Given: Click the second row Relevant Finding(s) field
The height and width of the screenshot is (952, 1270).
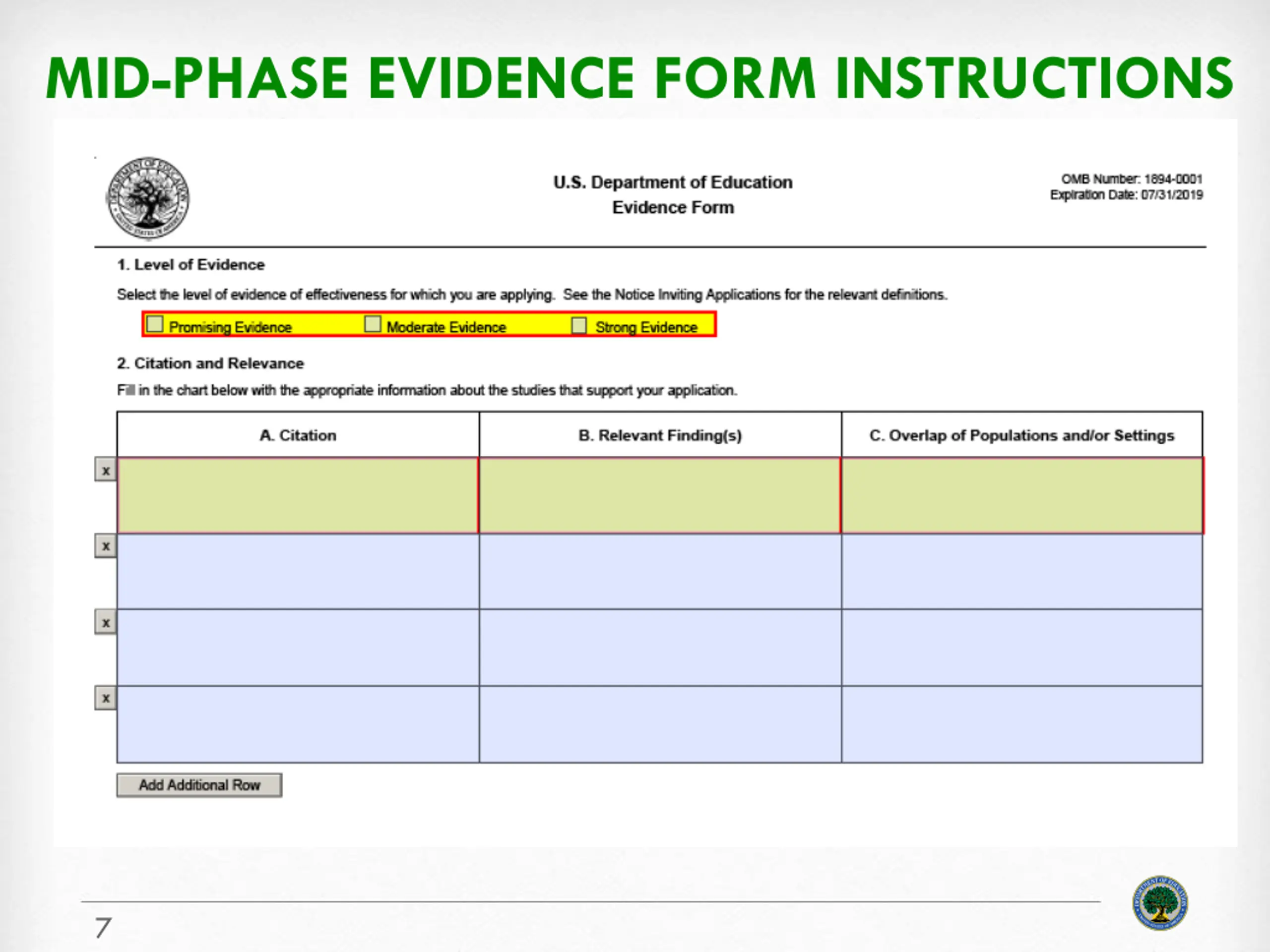Looking at the screenshot, I should (x=660, y=572).
